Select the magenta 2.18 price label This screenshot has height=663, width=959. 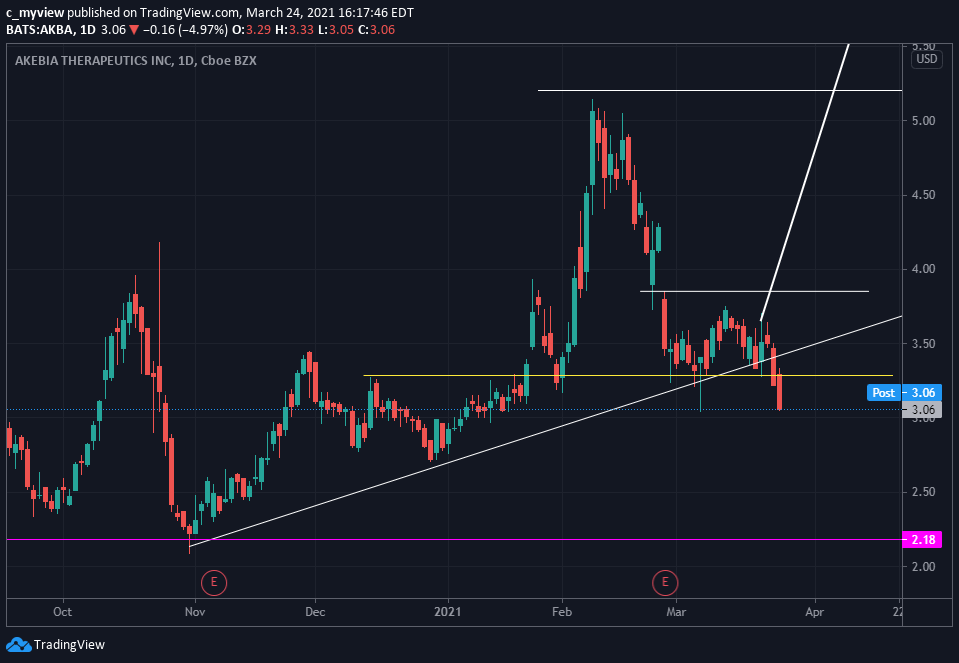click(x=922, y=539)
